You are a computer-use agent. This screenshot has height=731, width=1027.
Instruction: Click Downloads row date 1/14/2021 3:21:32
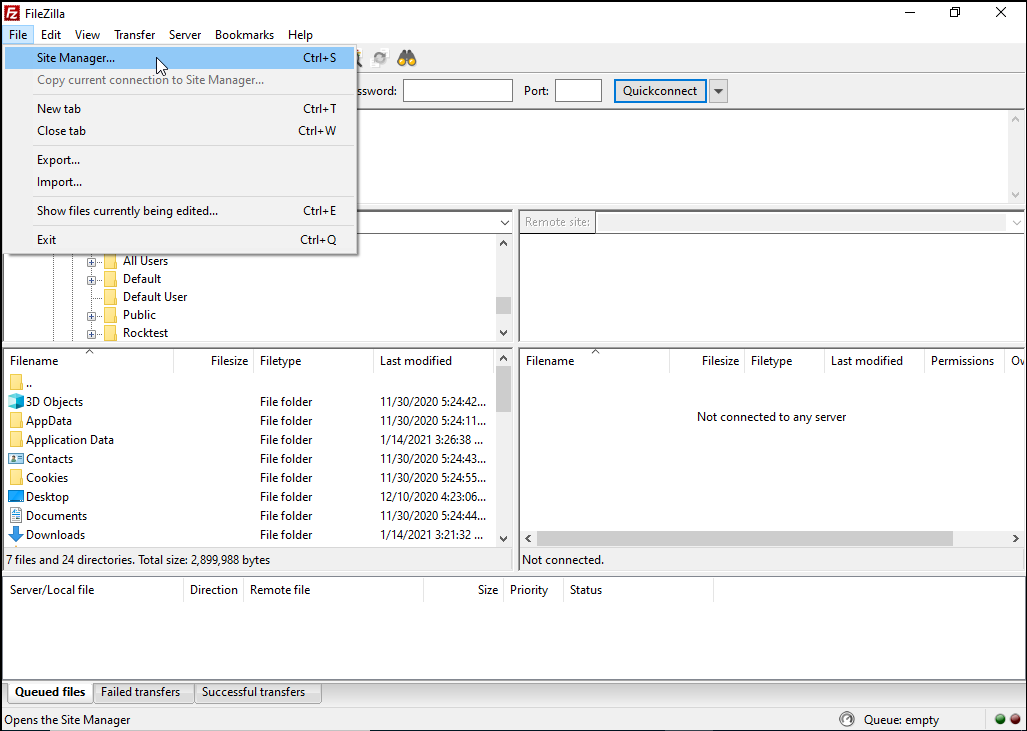coord(432,534)
